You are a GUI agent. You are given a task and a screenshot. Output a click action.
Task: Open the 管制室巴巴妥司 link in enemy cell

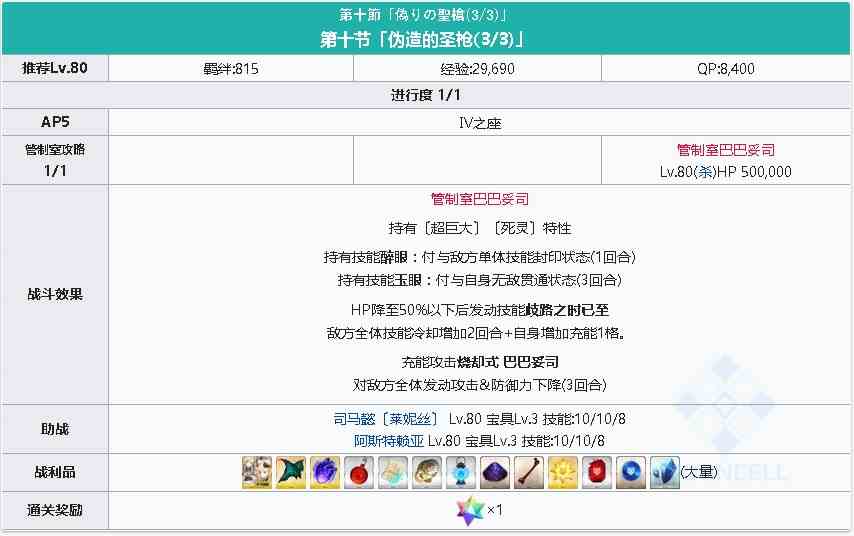[725, 150]
